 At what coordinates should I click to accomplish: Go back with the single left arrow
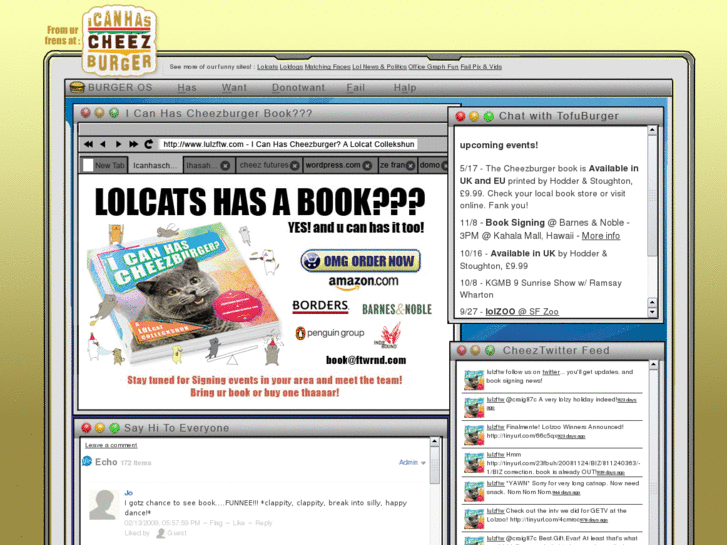(x=103, y=144)
